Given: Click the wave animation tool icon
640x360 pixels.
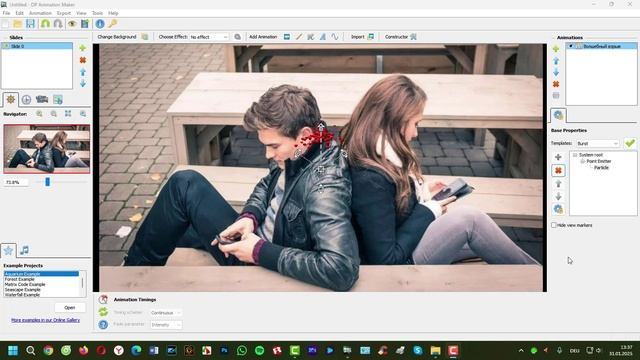Looking at the screenshot, I should click(335, 37).
